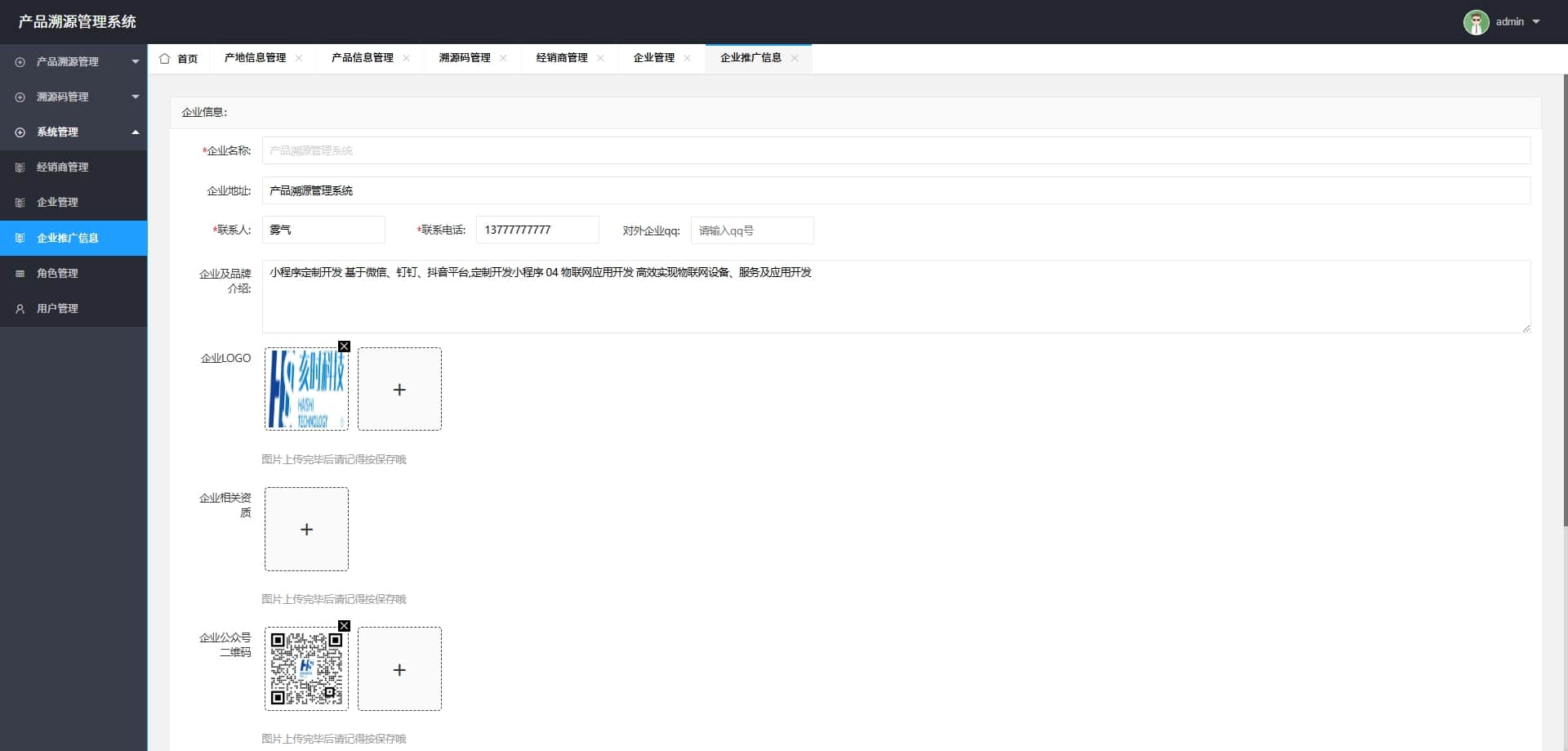Viewport: 1568px width, 751px height.
Task: Close the 企业管理 tab
Action: click(x=687, y=58)
